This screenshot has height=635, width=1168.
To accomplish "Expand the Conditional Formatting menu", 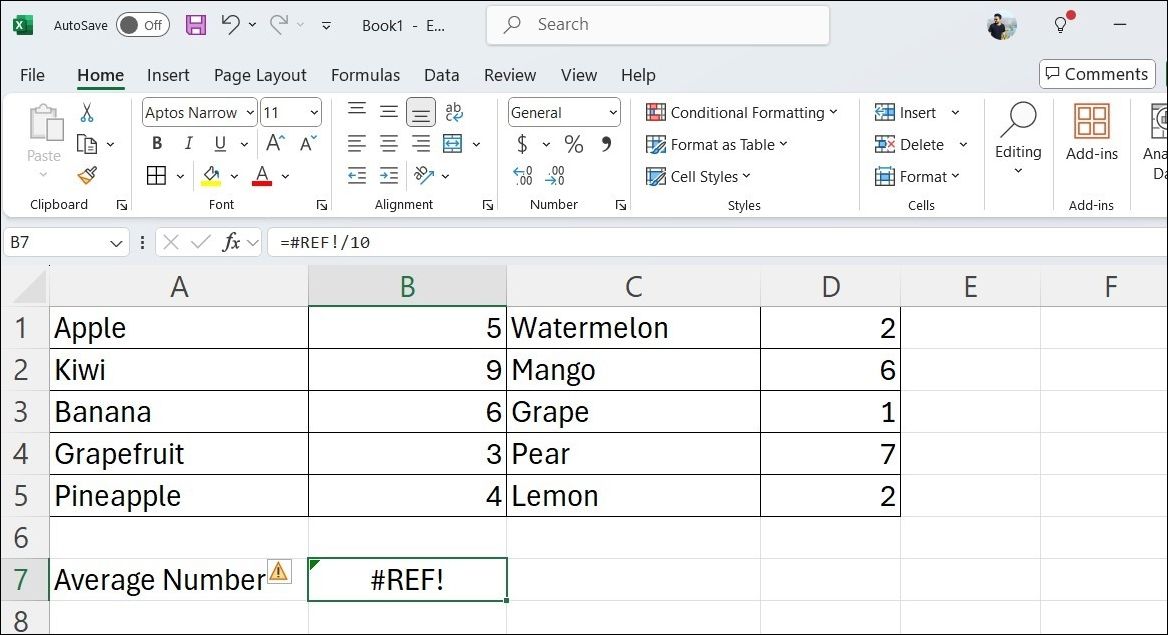I will coord(741,113).
